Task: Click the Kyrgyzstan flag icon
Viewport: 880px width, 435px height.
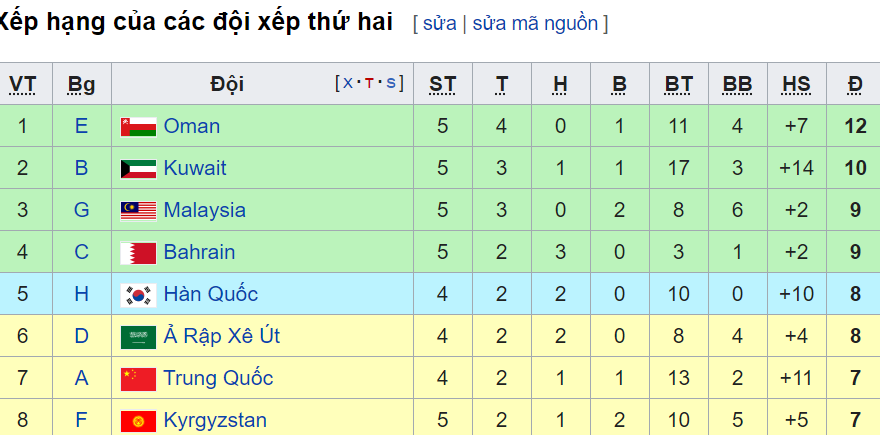Action: coord(138,421)
